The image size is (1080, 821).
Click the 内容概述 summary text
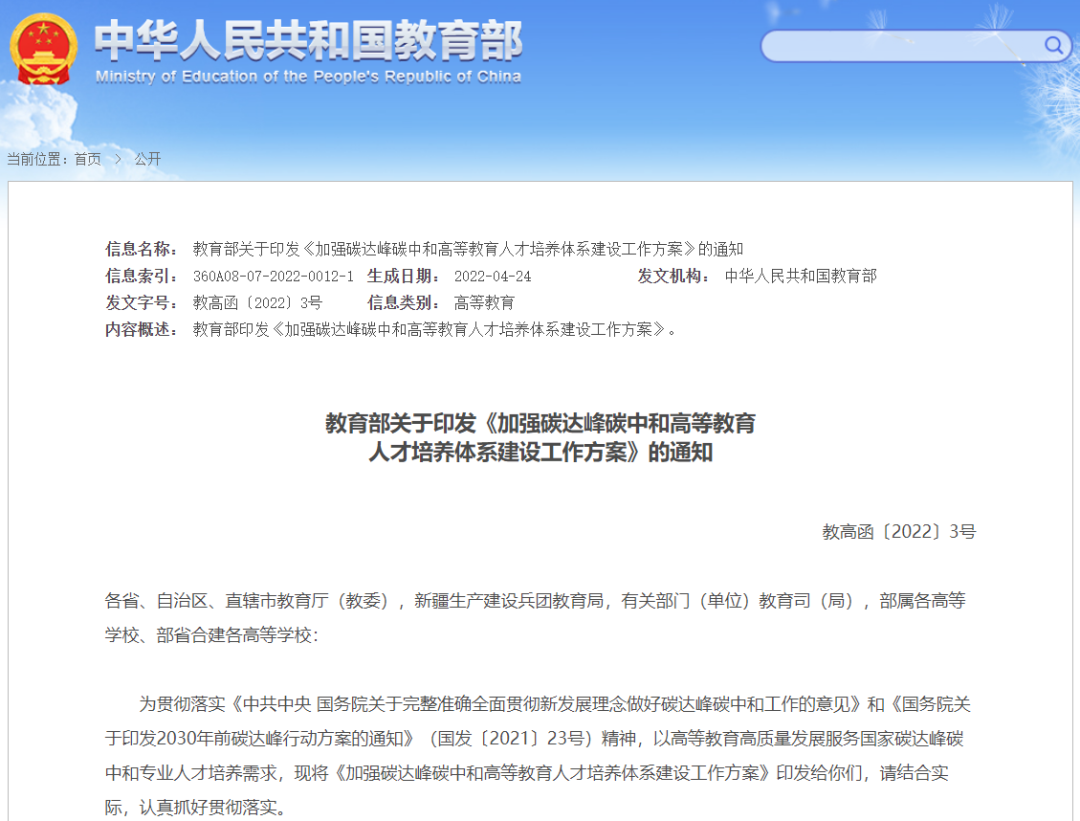[x=434, y=329]
